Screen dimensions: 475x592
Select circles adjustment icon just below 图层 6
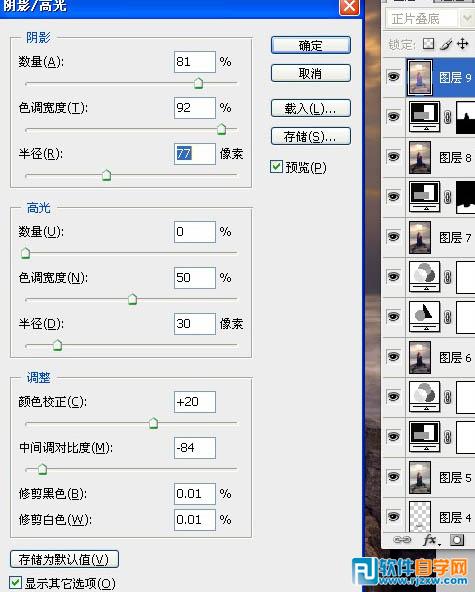(x=425, y=396)
